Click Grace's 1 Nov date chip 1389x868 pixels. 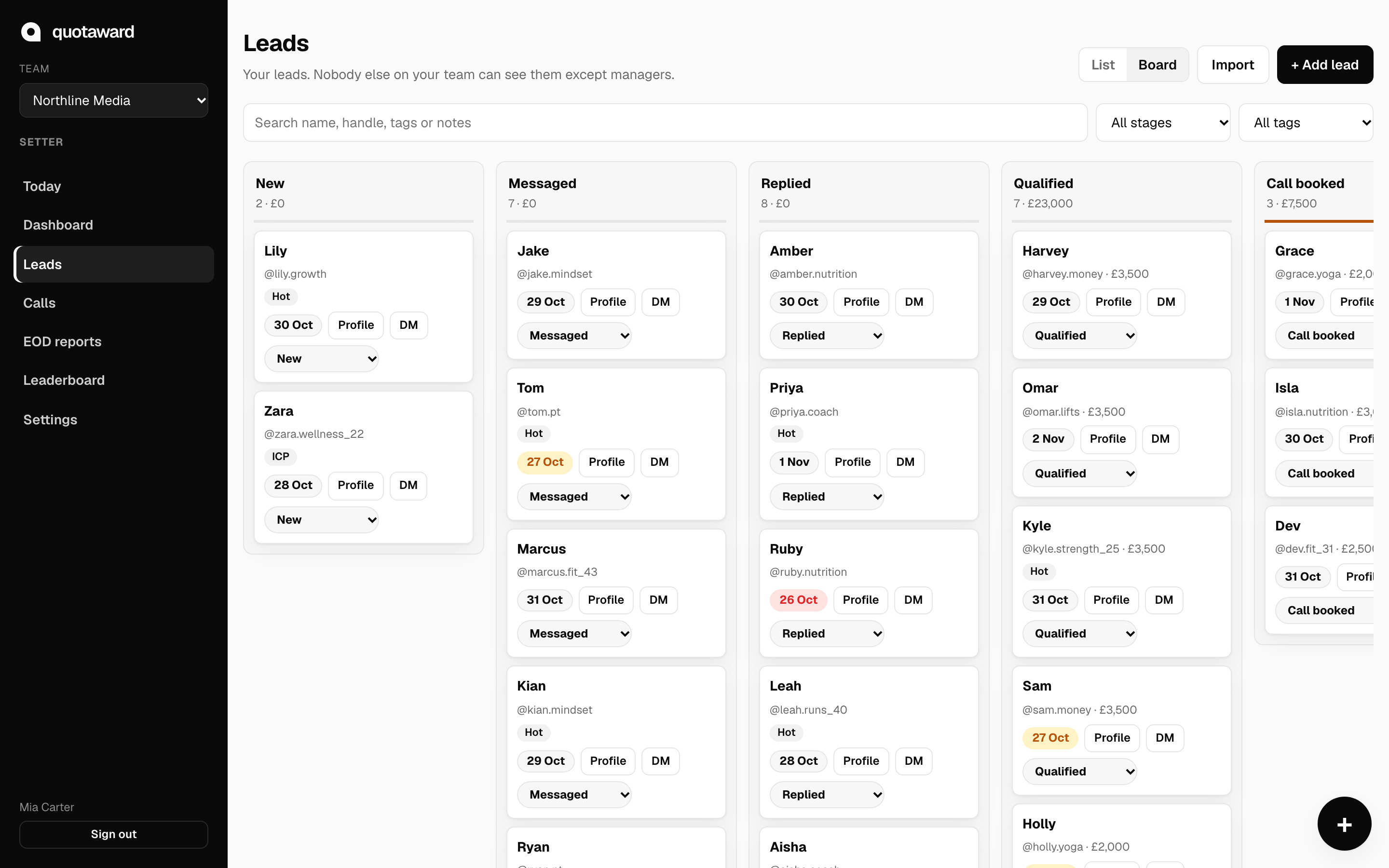[1299, 302]
